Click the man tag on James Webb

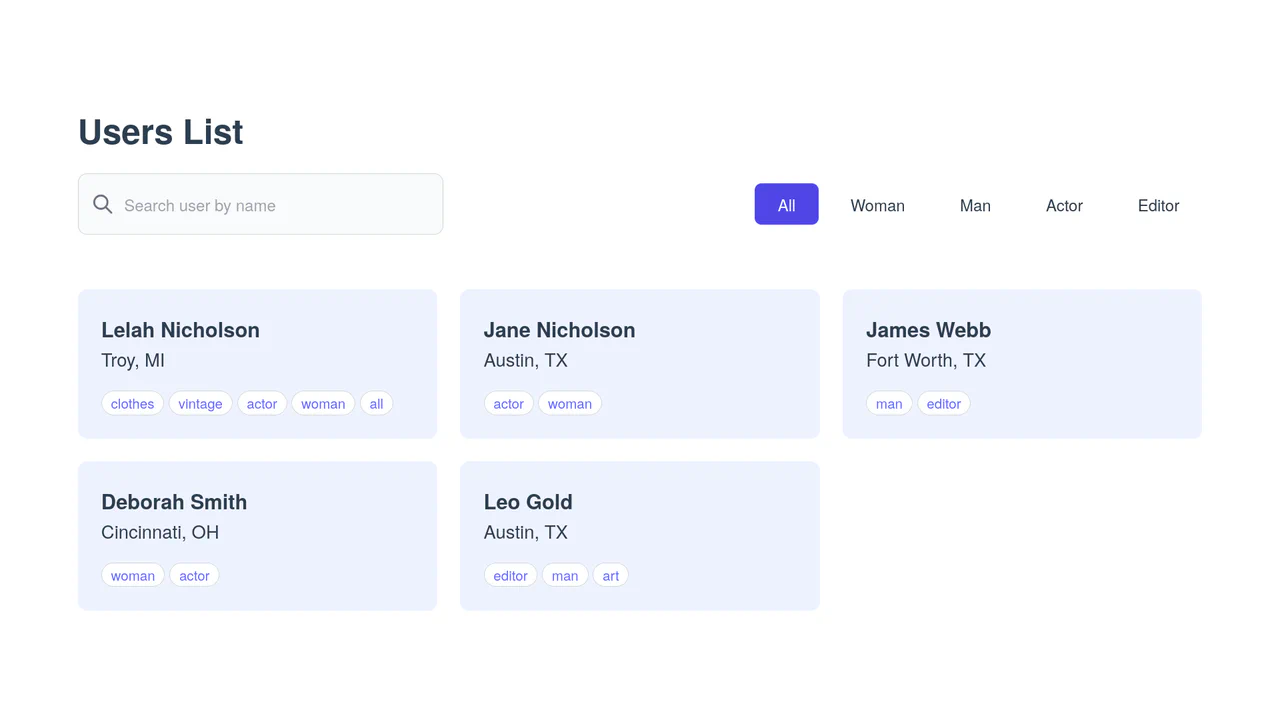[x=889, y=404]
